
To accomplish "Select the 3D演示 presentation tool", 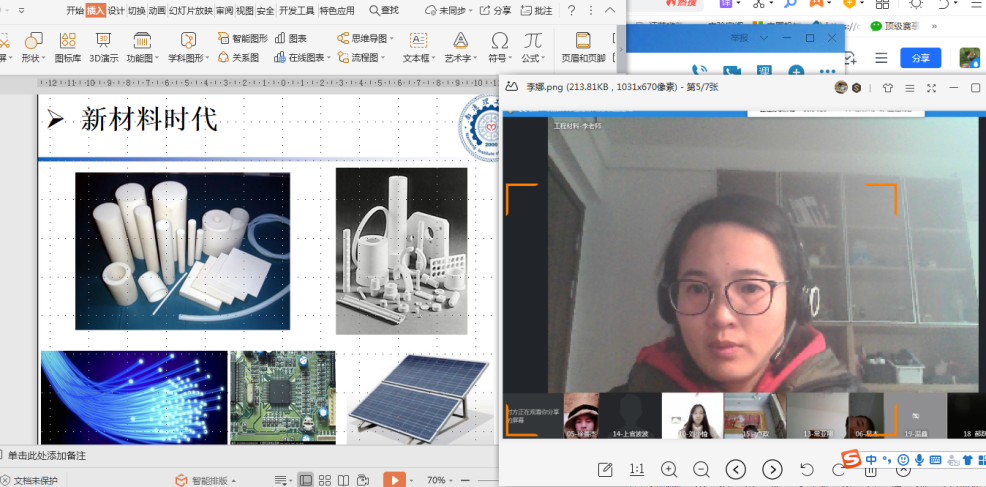I will coord(104,47).
